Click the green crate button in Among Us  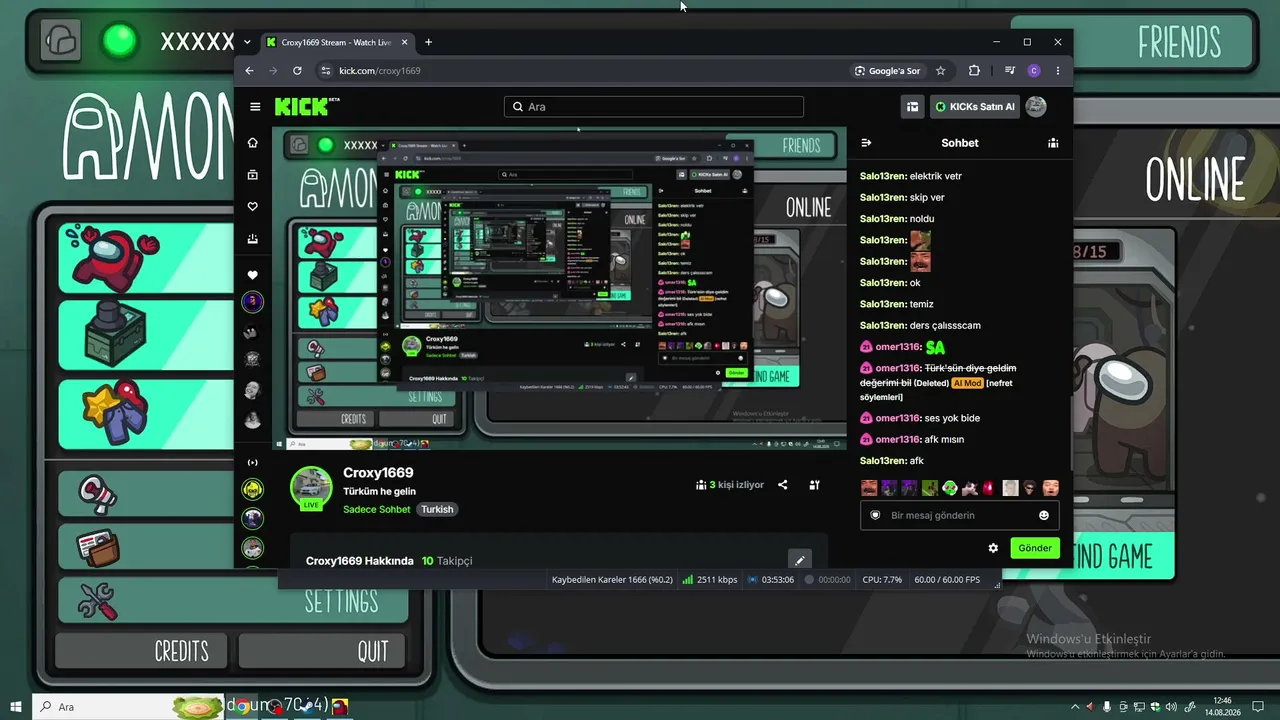pyautogui.click(x=145, y=334)
